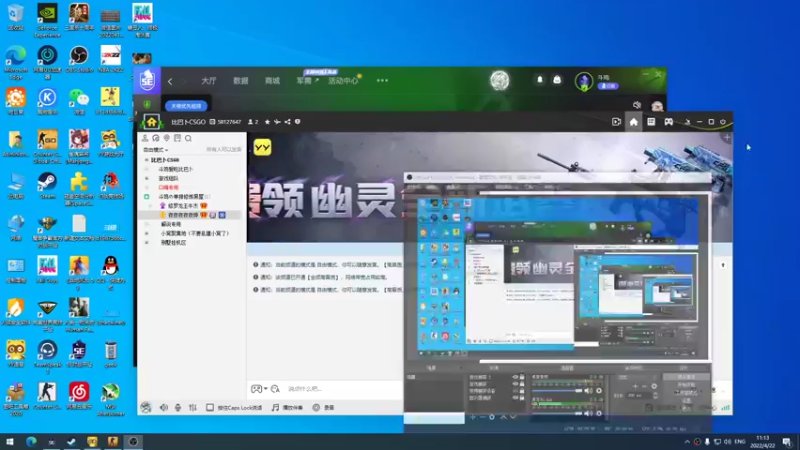Viewport: 800px width, 450px height.
Task: Expand the last channel in YY tree
Action: tap(146, 242)
